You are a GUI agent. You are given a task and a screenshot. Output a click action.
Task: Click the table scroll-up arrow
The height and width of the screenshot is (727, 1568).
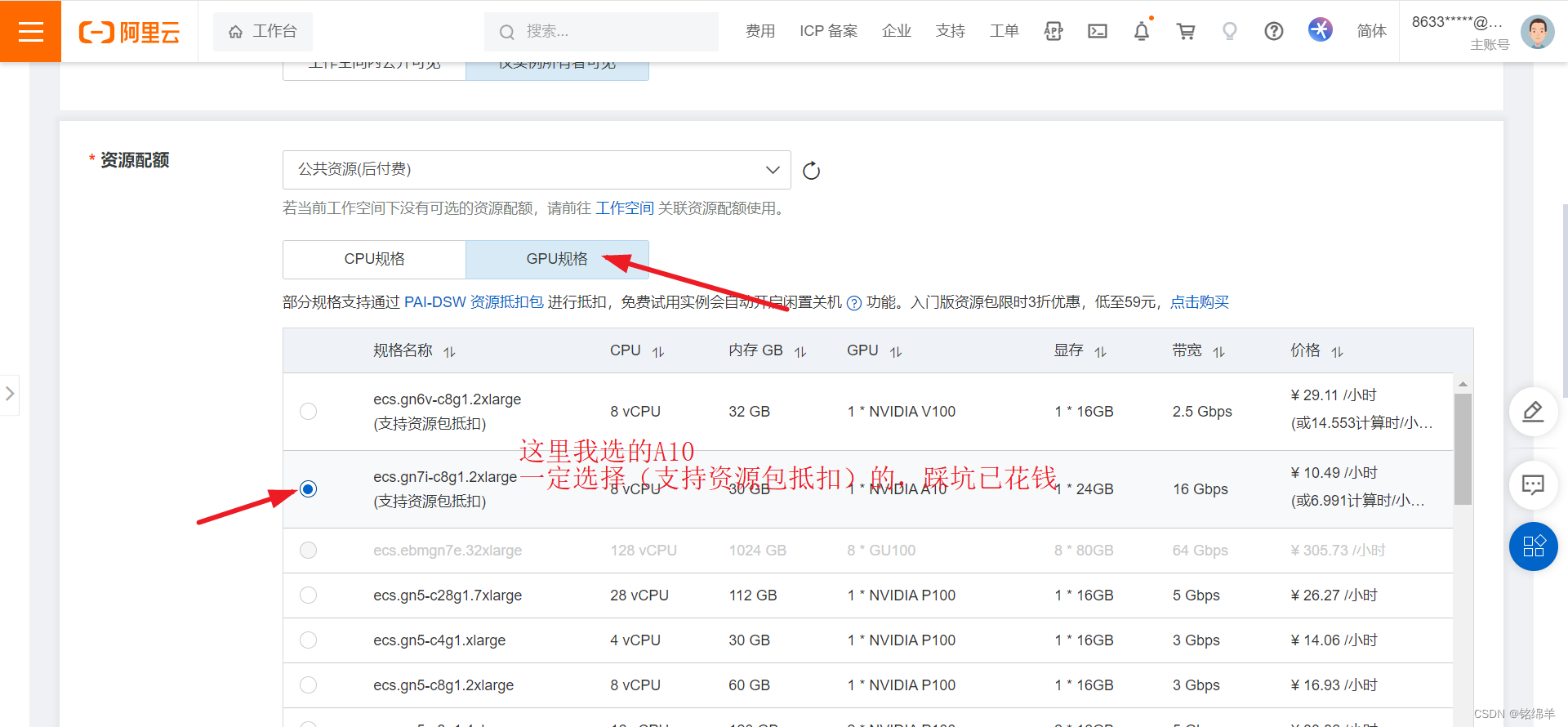1463,383
